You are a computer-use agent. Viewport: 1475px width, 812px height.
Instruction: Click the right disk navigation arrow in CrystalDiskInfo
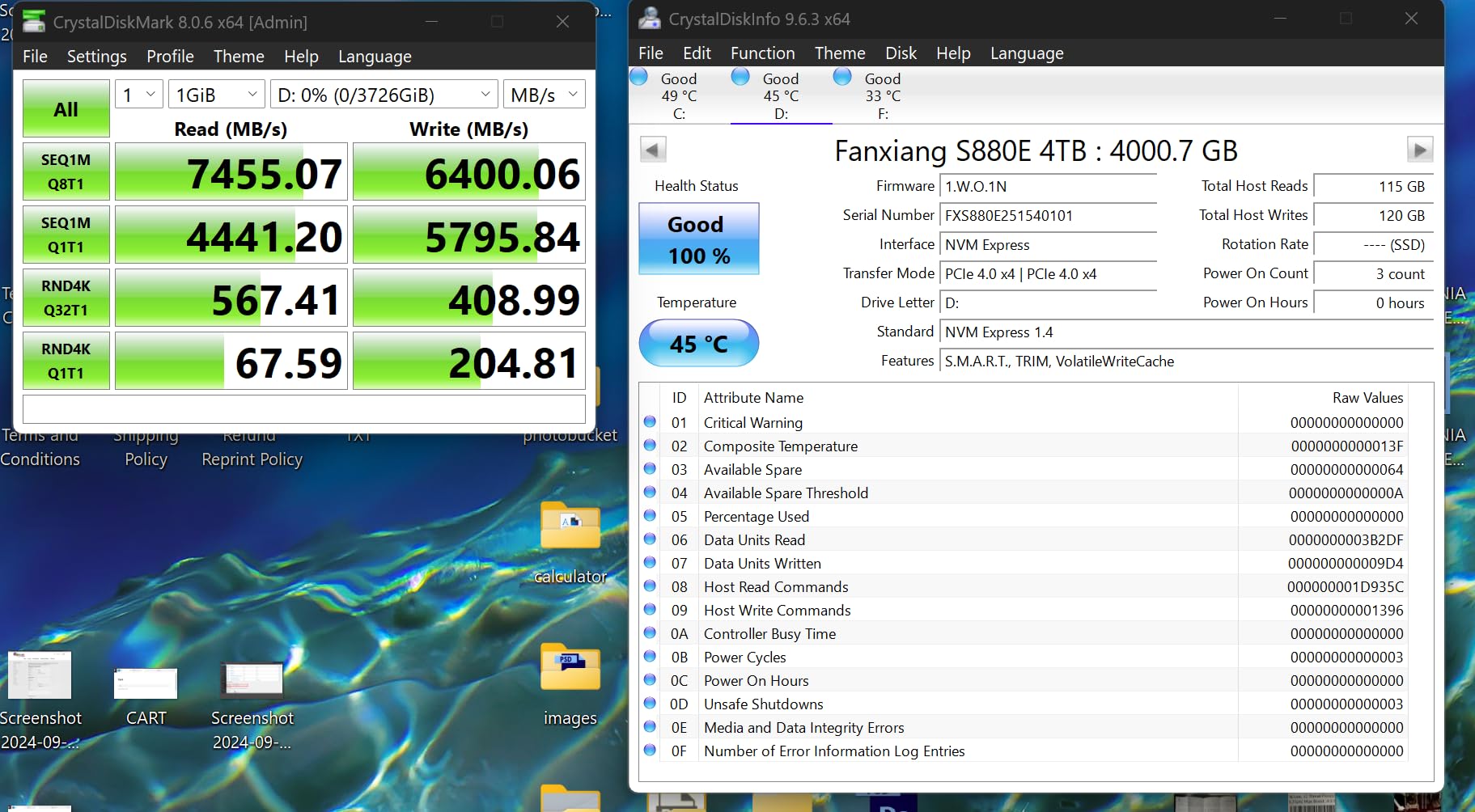[x=1422, y=150]
